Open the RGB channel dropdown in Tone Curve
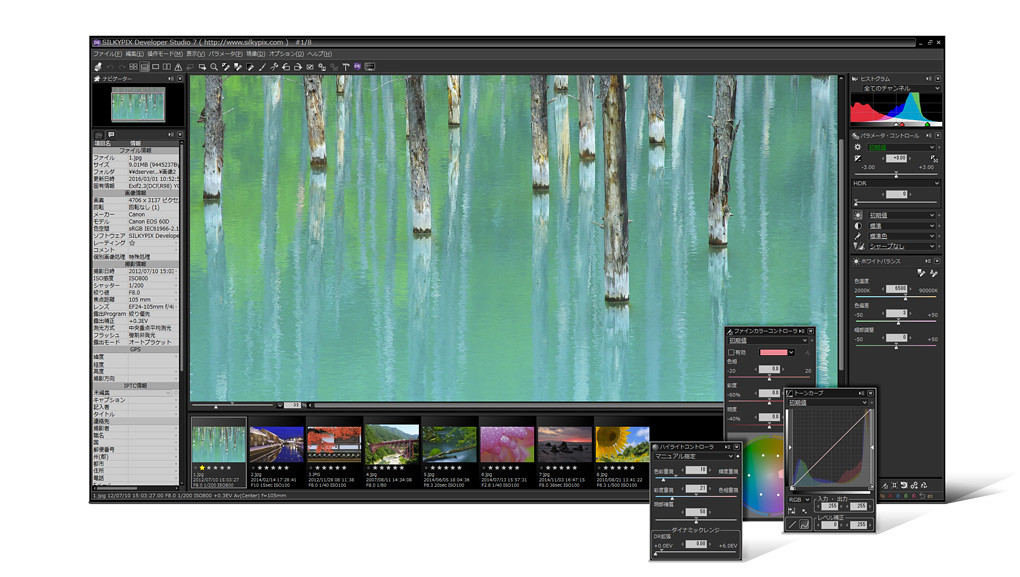 coord(798,498)
